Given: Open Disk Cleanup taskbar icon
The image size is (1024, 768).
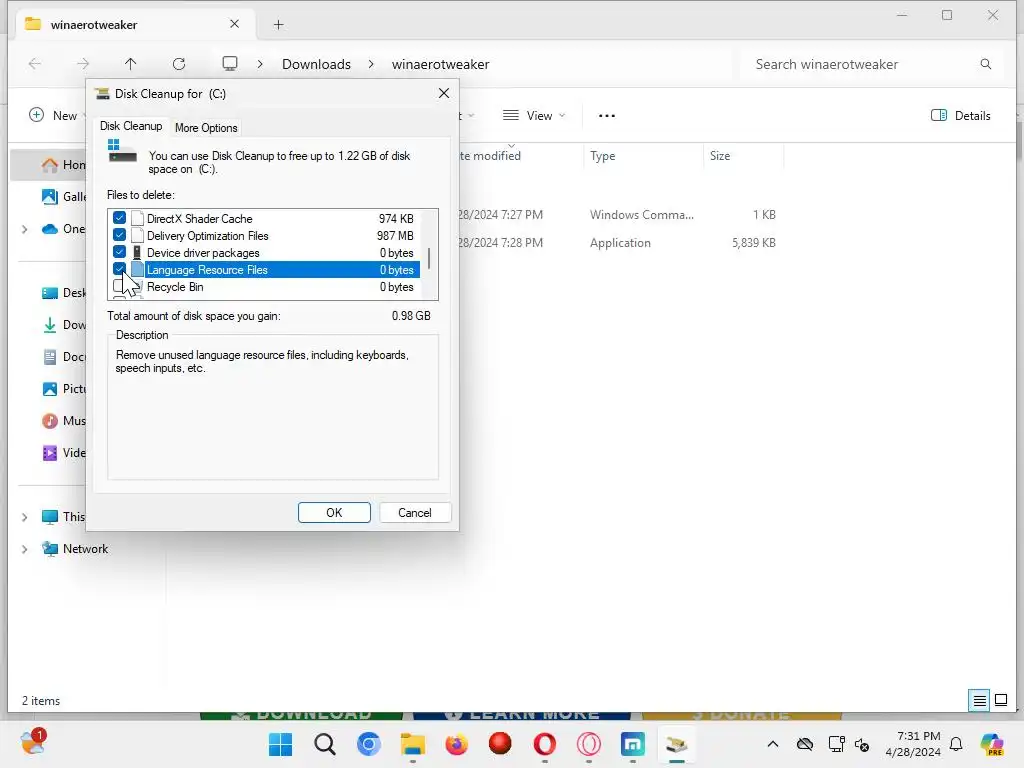Looking at the screenshot, I should (x=677, y=744).
